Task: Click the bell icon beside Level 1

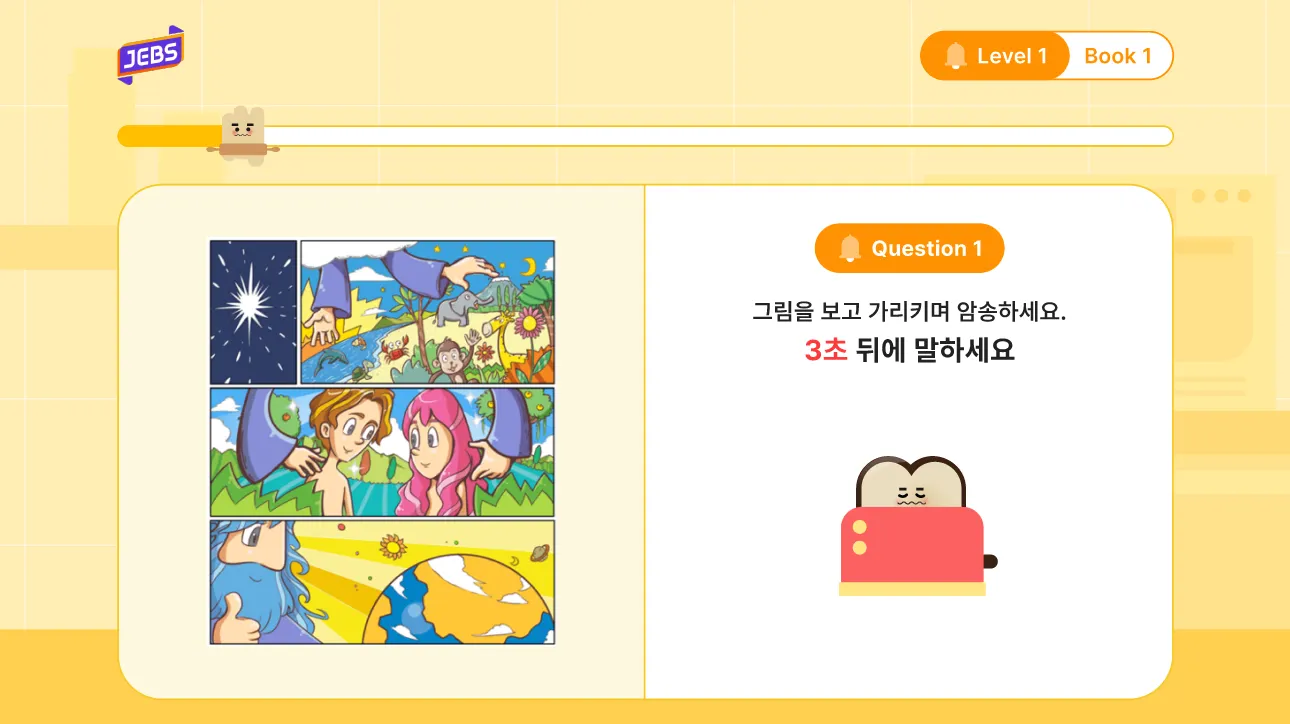Action: click(x=956, y=56)
